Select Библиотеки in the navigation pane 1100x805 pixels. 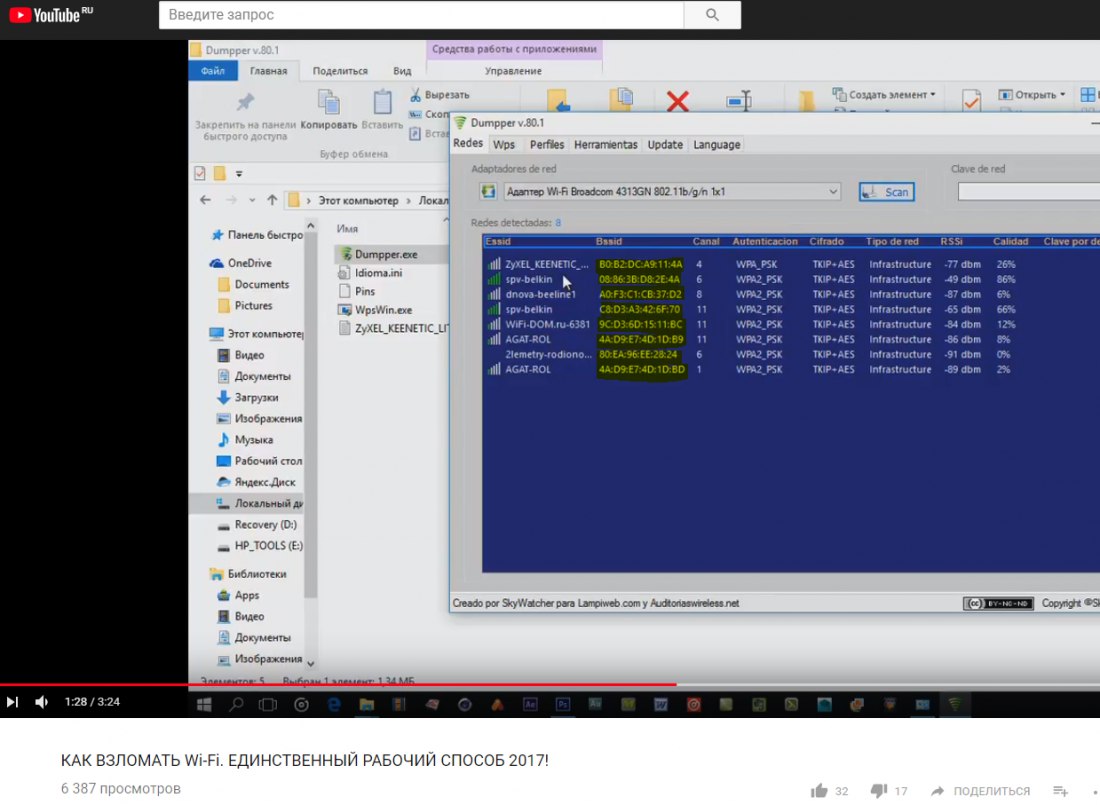tap(248, 574)
